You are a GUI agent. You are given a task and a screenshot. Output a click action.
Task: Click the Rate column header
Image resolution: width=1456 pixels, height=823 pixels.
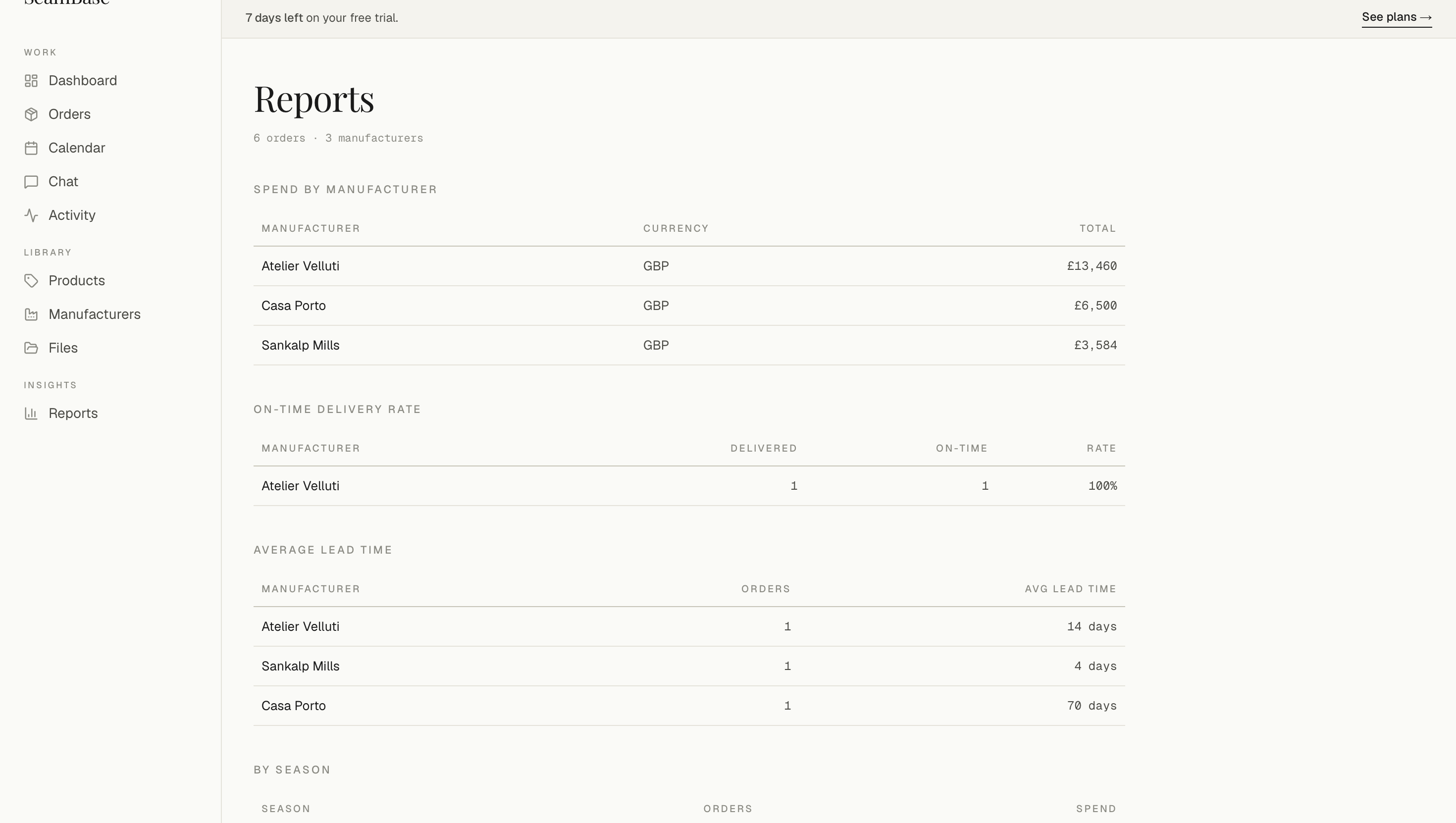(x=1101, y=448)
